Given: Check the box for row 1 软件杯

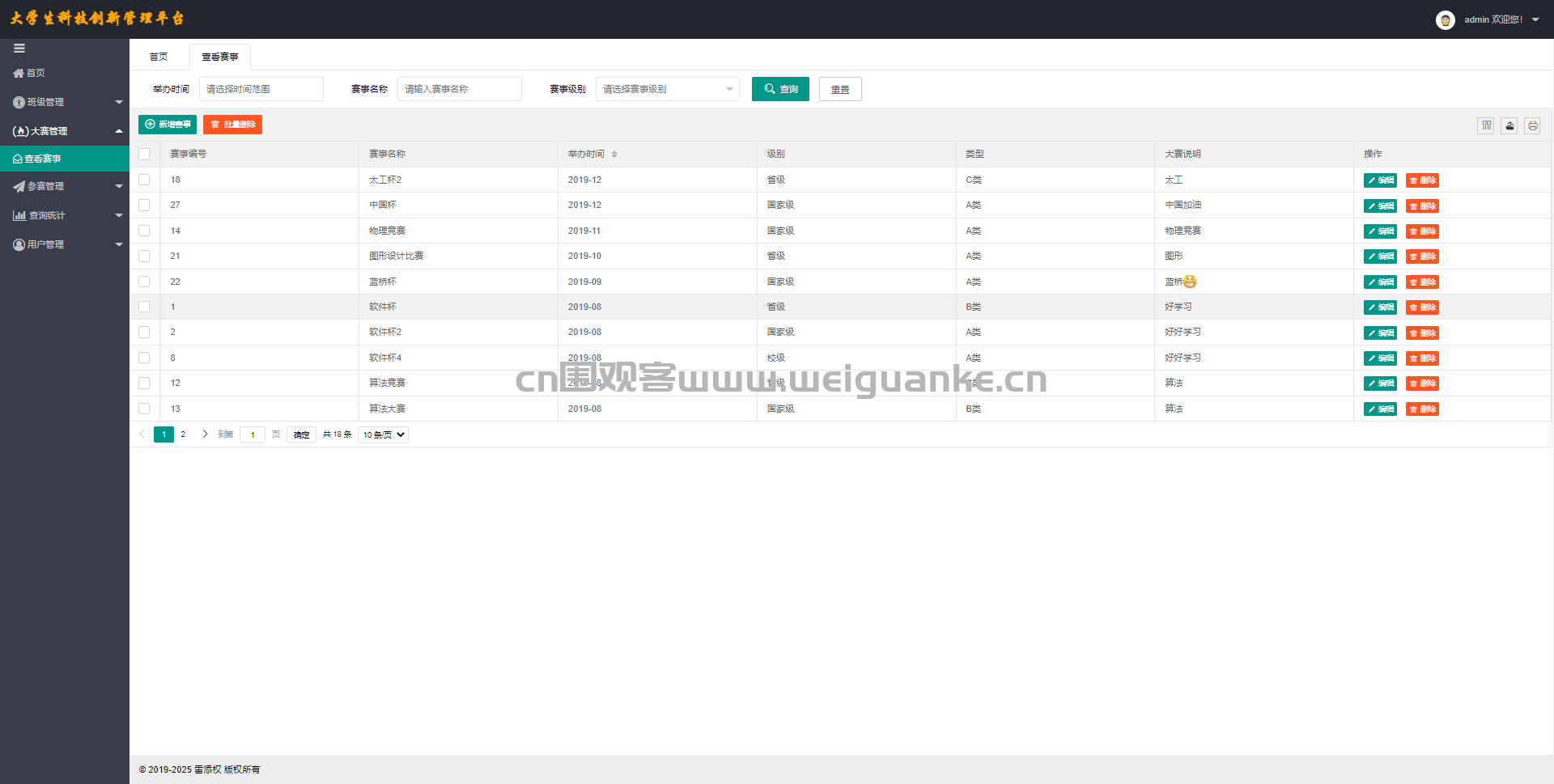Looking at the screenshot, I should (x=144, y=307).
